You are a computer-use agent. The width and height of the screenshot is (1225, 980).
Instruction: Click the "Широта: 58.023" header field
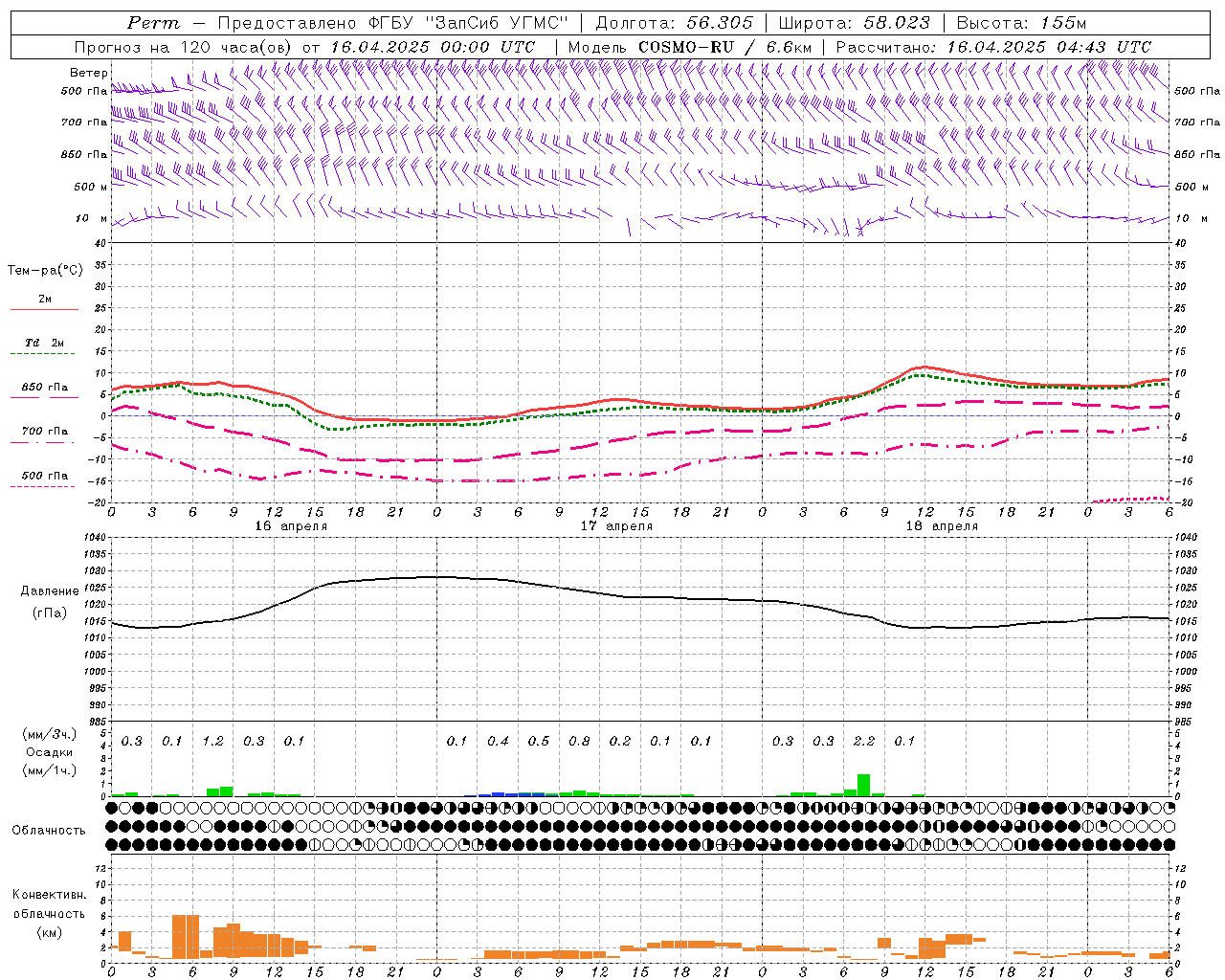pos(855,23)
